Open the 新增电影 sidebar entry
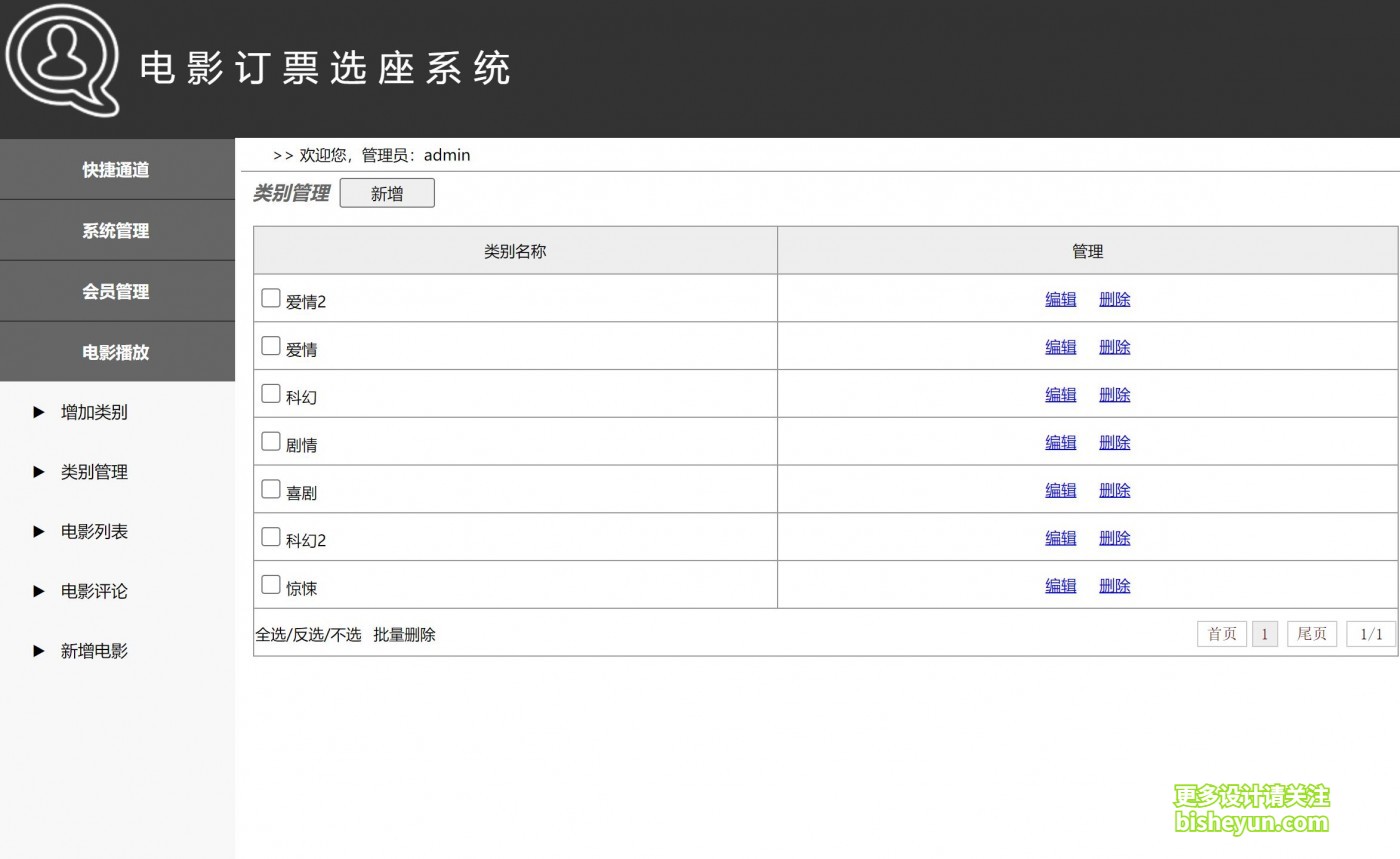The image size is (1400, 859). coord(94,651)
